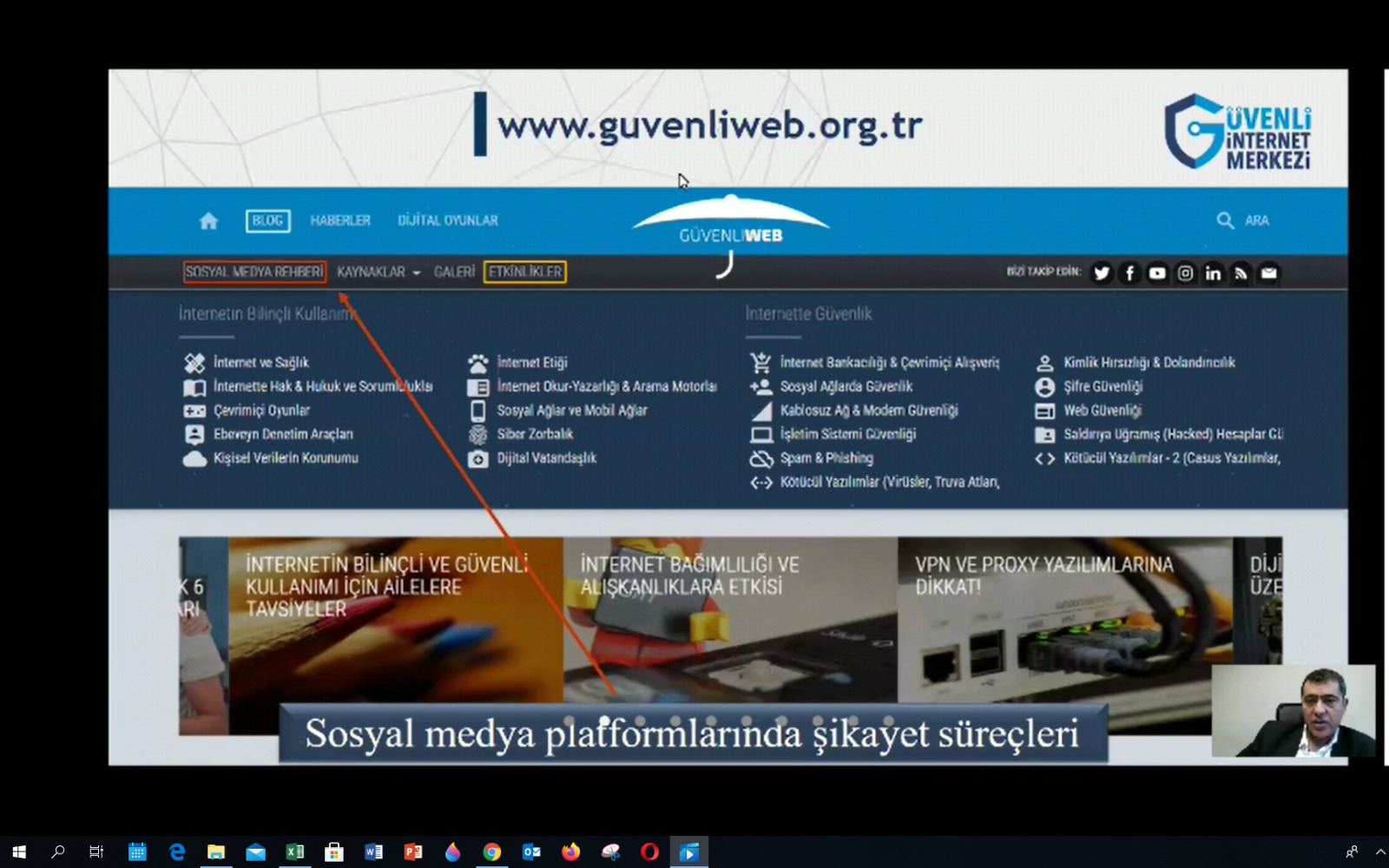Open Word from the taskbar

point(374,852)
